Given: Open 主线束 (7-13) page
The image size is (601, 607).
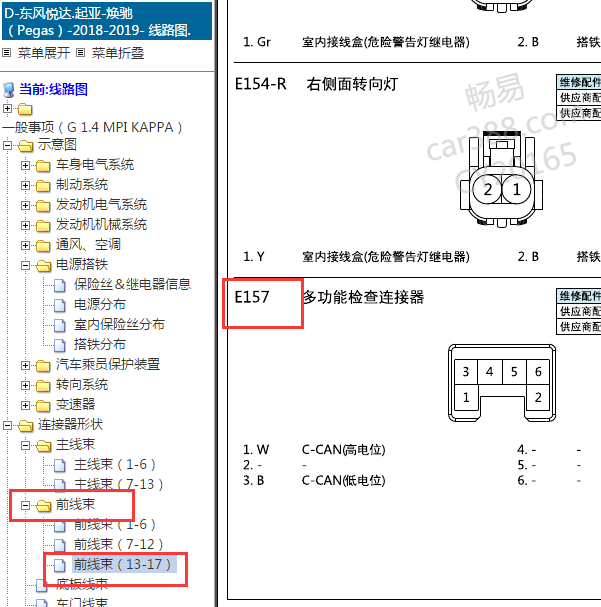Looking at the screenshot, I should [x=119, y=484].
